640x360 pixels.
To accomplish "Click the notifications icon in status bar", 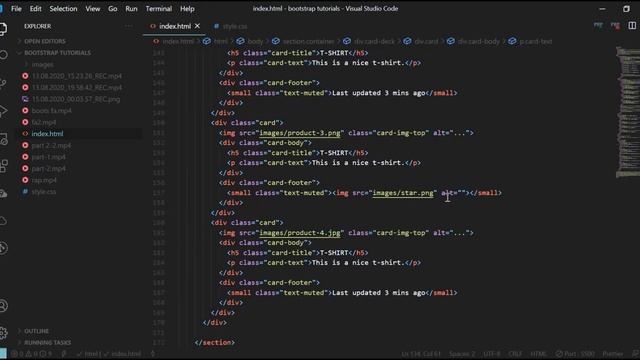I will [x=635, y=354].
